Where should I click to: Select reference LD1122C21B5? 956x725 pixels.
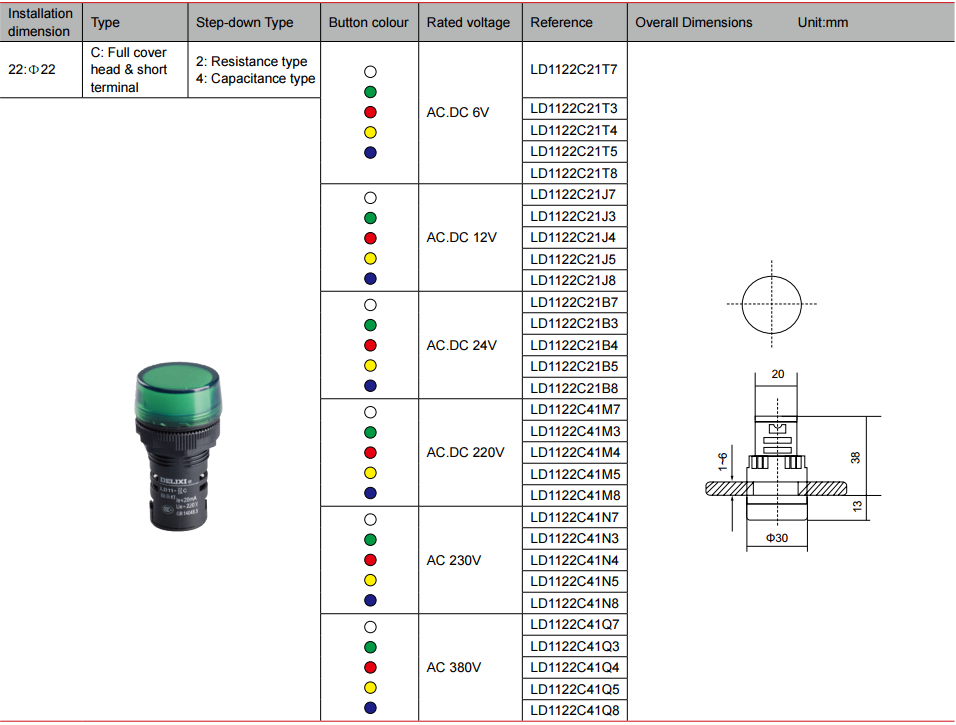coord(574,366)
